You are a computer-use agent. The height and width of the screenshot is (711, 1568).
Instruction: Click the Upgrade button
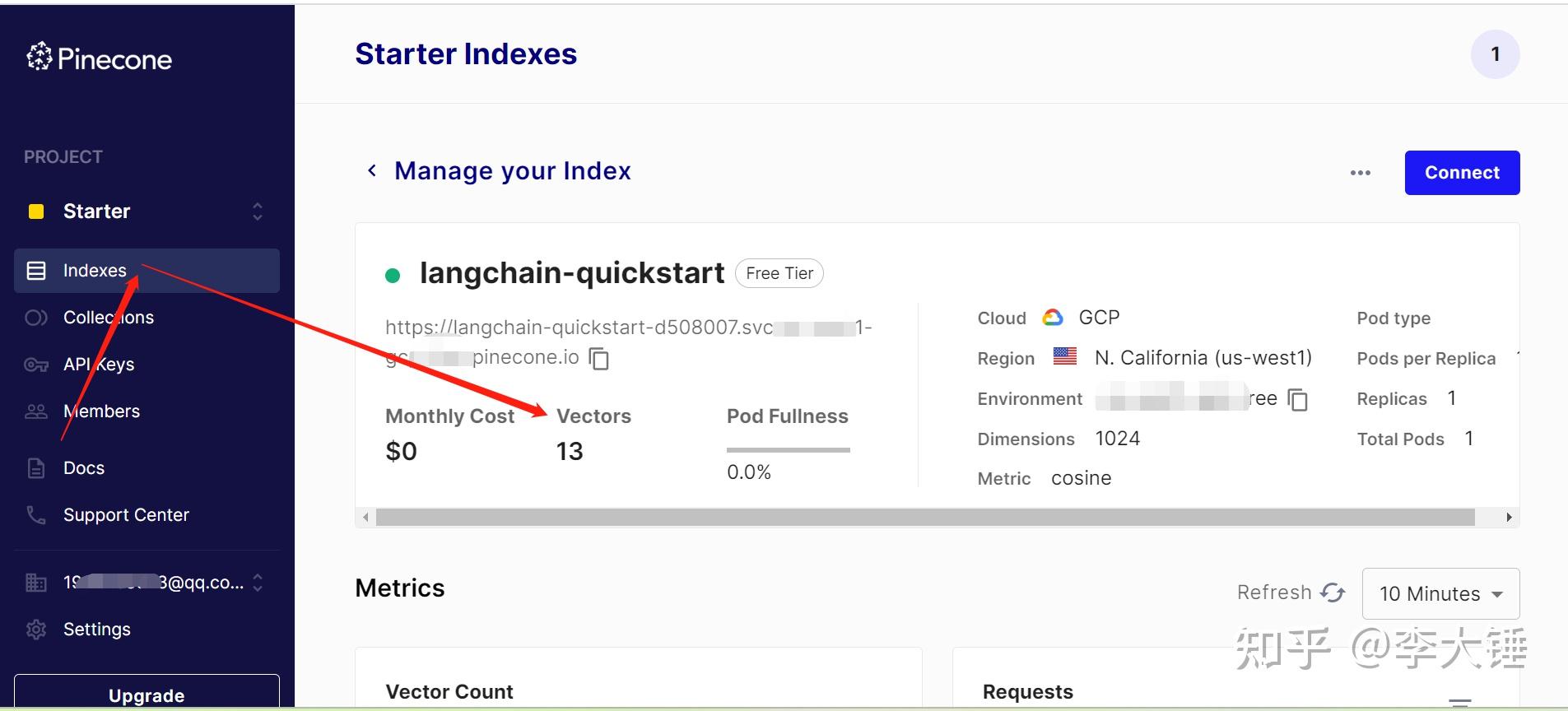(147, 695)
